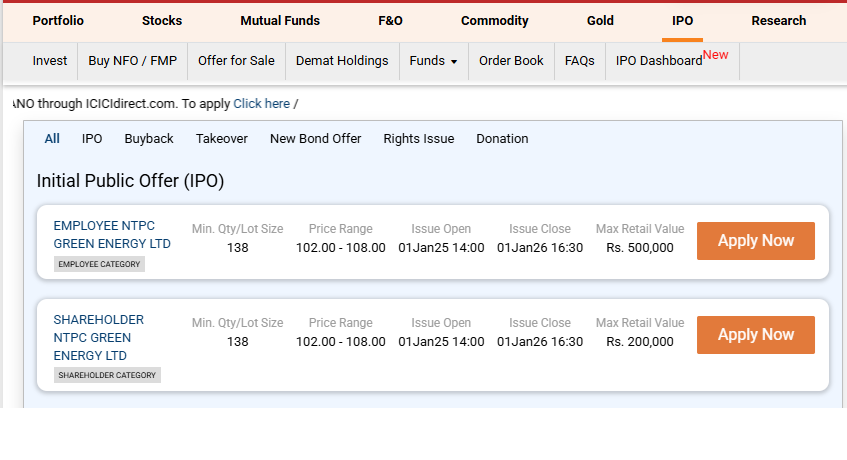Switch to the Portfolio tab
The height and width of the screenshot is (460, 847).
coord(58,21)
